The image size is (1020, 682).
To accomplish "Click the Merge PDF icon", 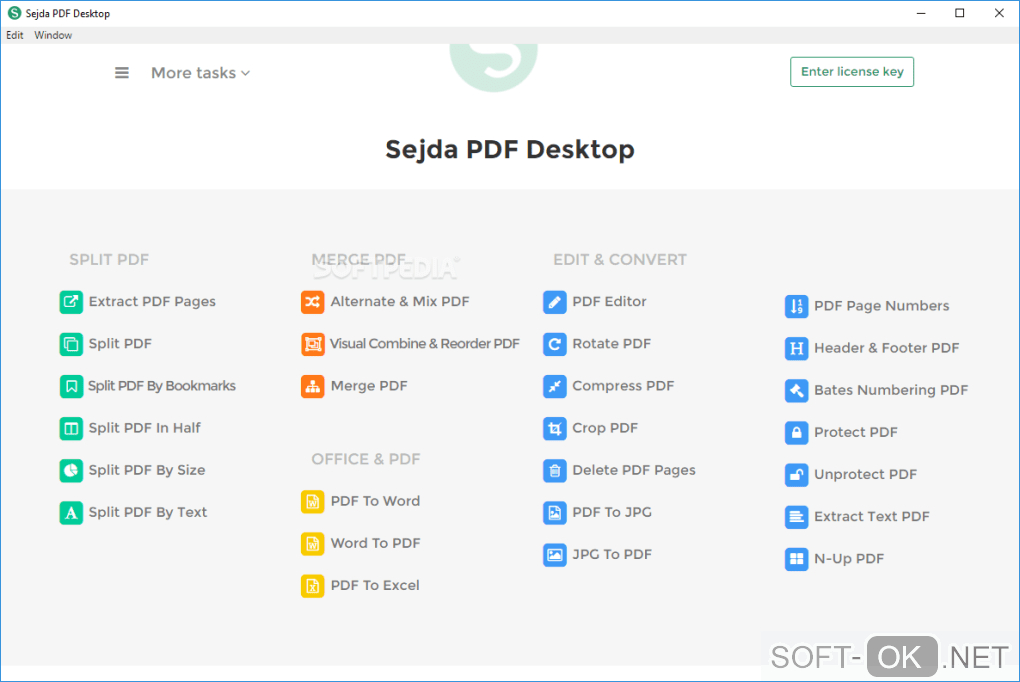I will tap(313, 386).
